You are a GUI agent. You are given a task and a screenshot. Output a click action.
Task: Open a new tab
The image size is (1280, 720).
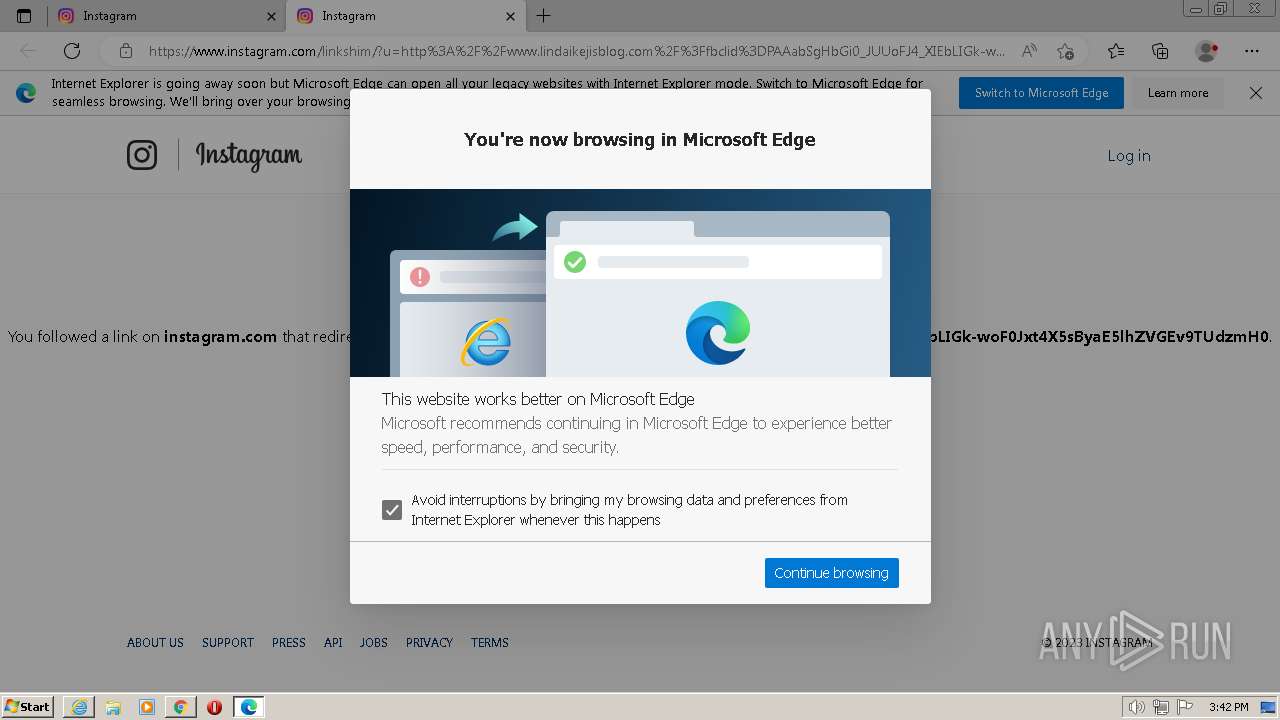[543, 16]
